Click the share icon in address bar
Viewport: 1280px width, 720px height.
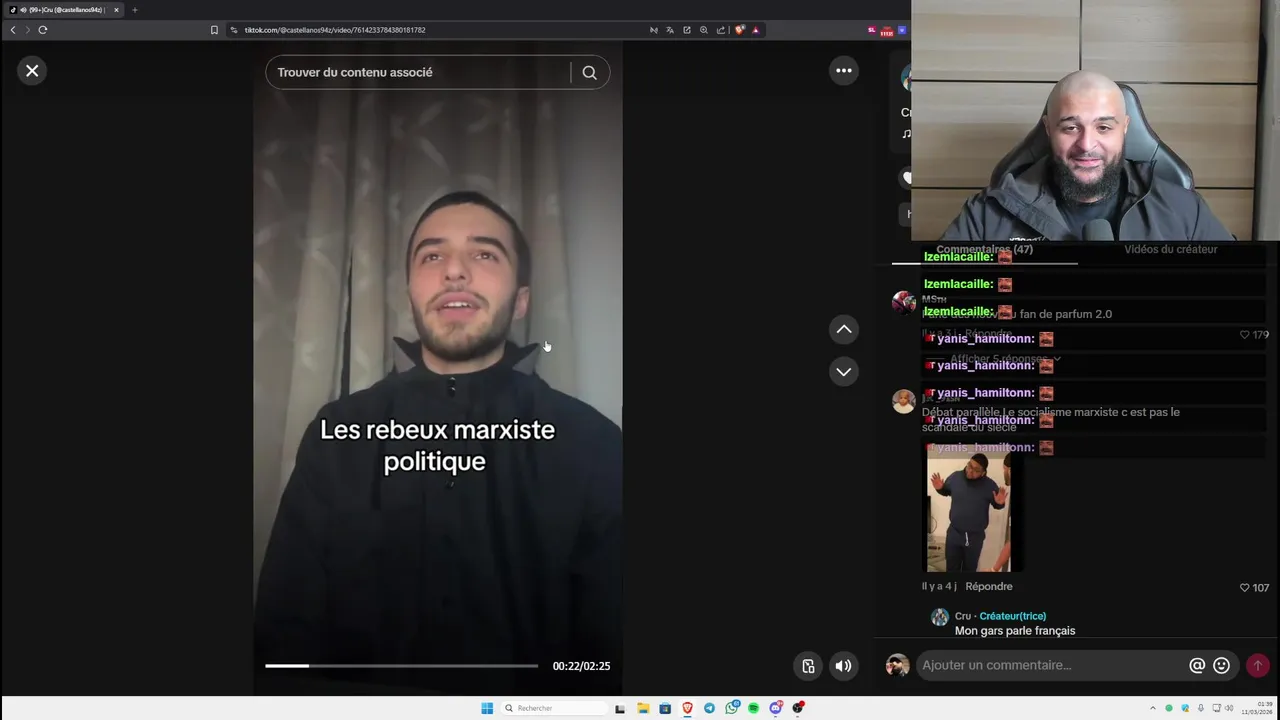[x=721, y=30]
